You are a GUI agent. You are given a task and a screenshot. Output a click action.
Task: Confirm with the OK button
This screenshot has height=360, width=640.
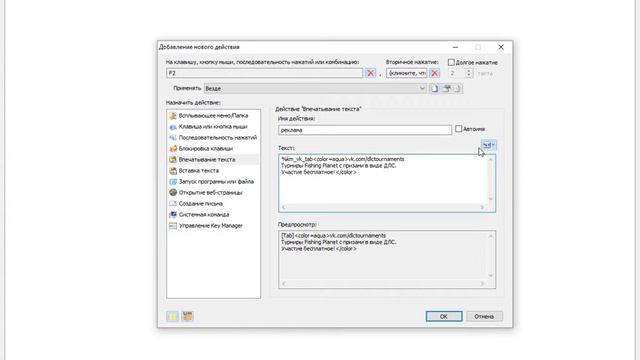[x=444, y=316]
